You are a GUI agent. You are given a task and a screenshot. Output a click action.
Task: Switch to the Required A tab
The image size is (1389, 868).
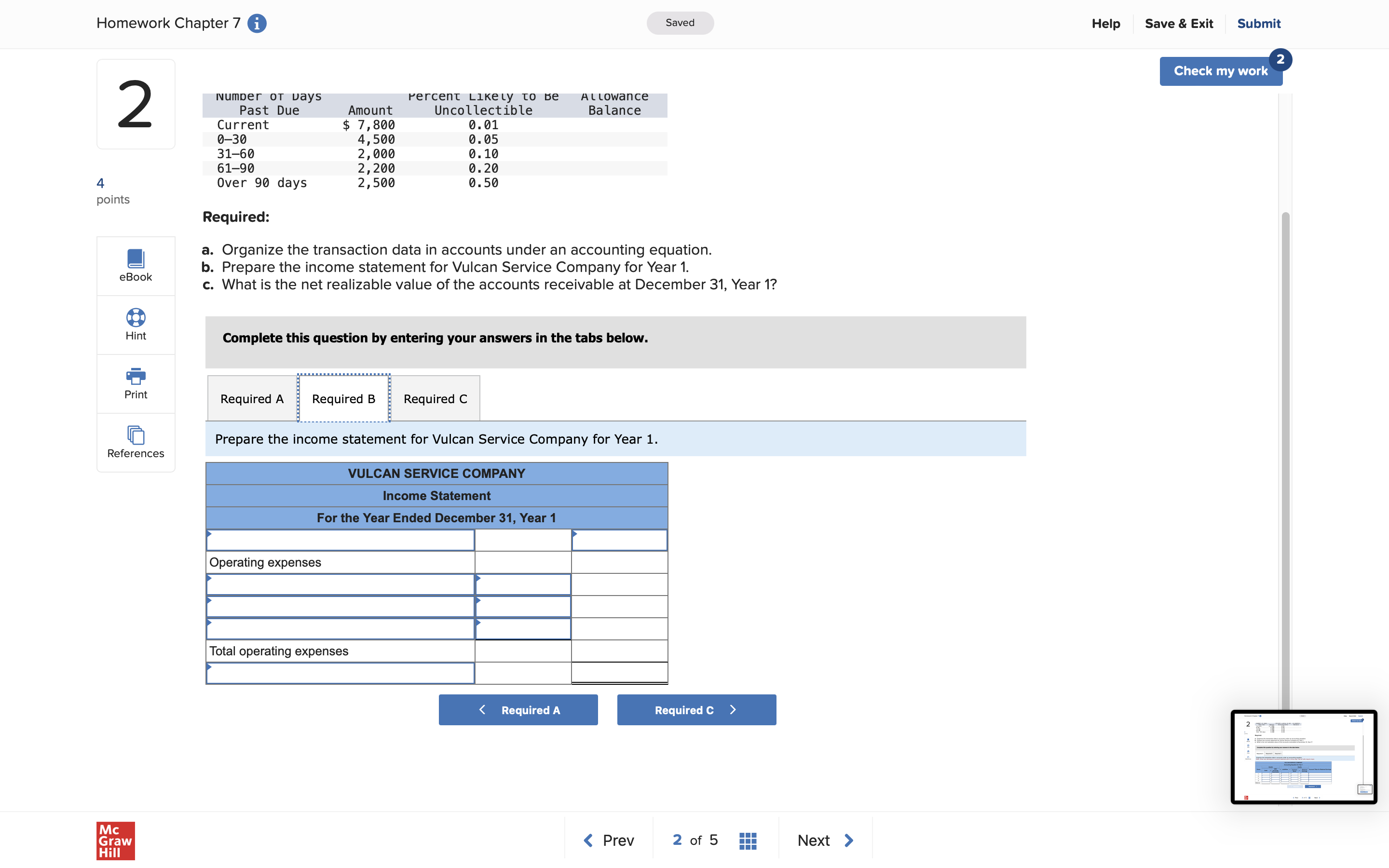pos(252,399)
